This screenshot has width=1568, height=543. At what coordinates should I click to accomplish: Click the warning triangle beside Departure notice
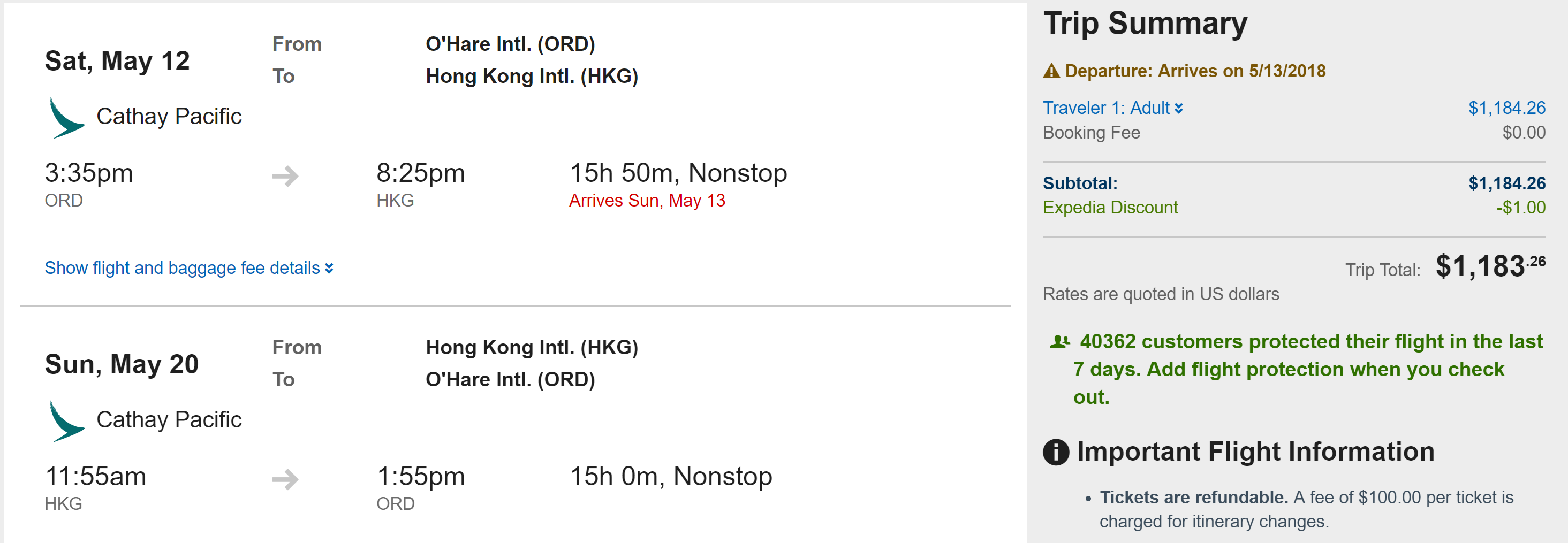coord(1051,72)
